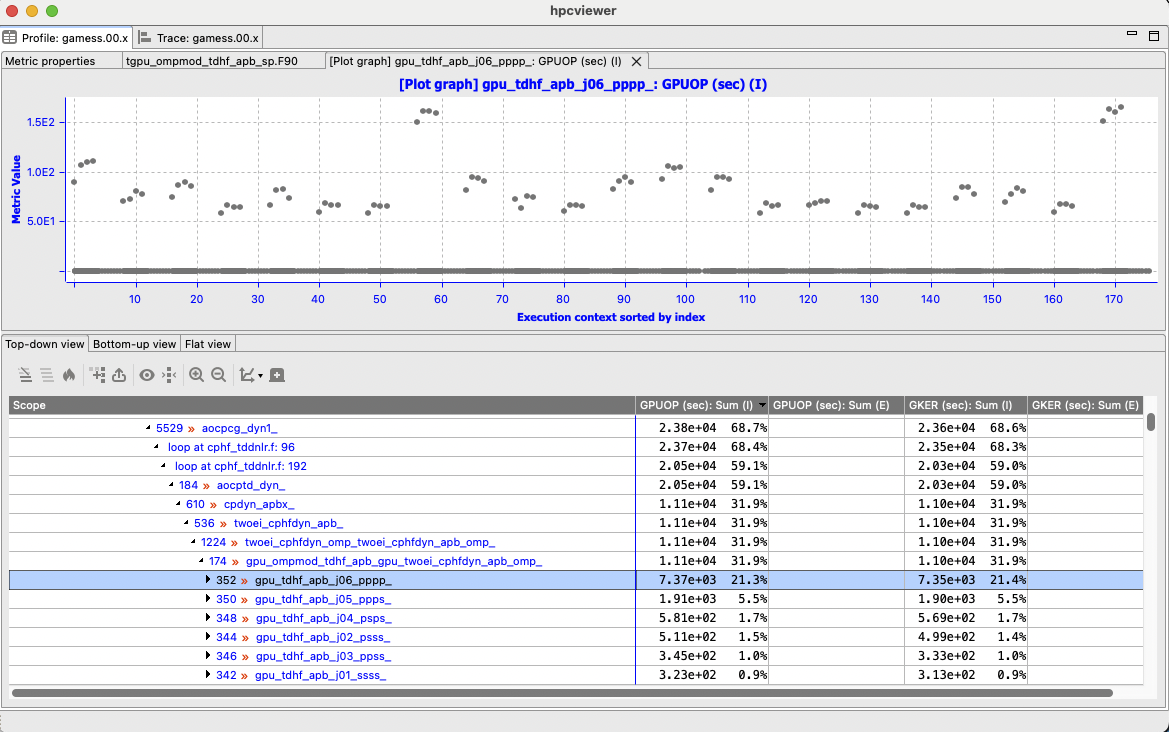Image resolution: width=1169 pixels, height=732 pixels.
Task: Open the add derived metric tool
Action: pyautogui.click(x=97, y=375)
